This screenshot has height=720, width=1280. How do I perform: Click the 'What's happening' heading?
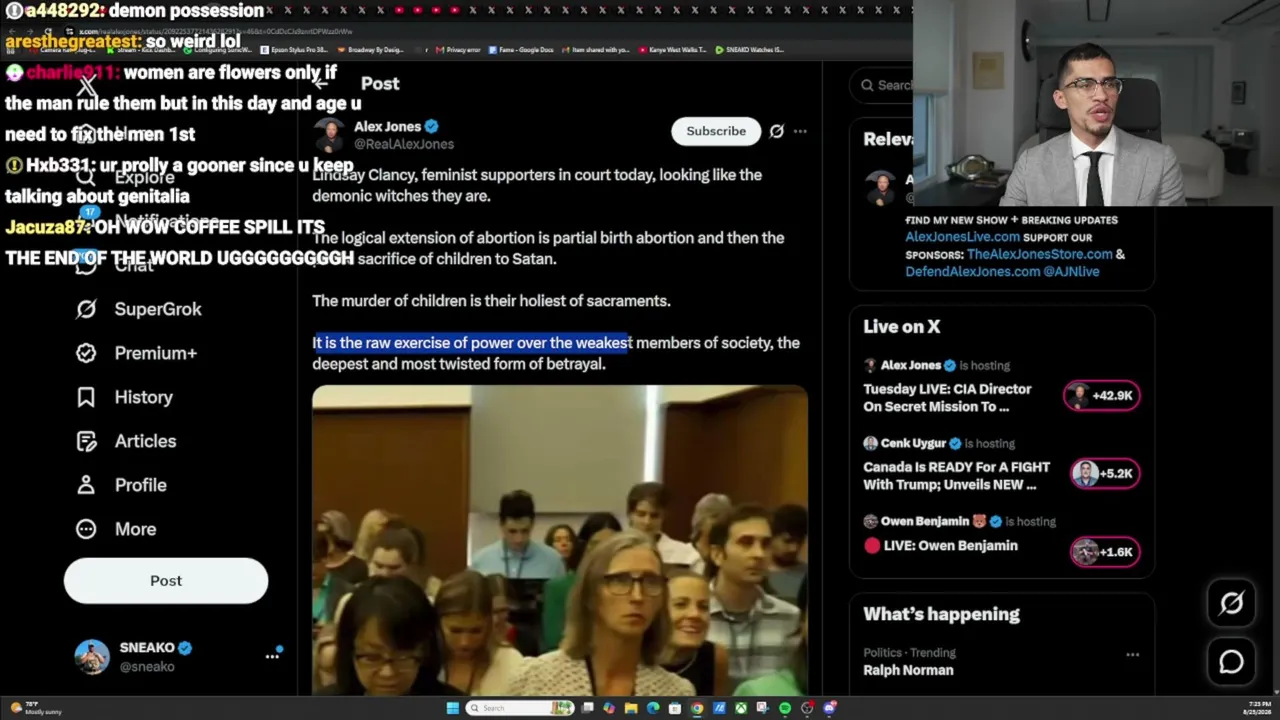point(942,614)
